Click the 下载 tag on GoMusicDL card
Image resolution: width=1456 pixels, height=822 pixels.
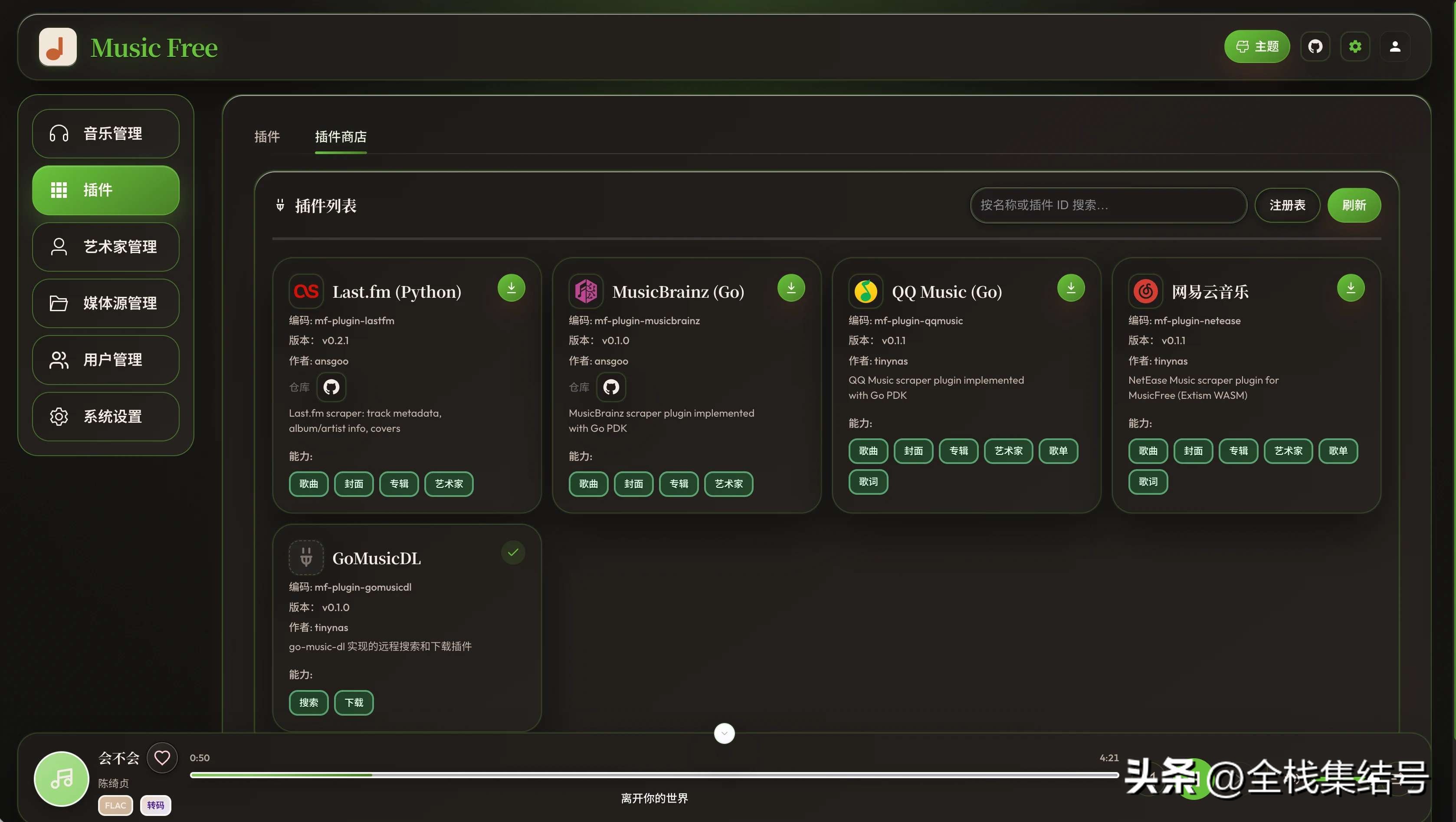click(354, 703)
